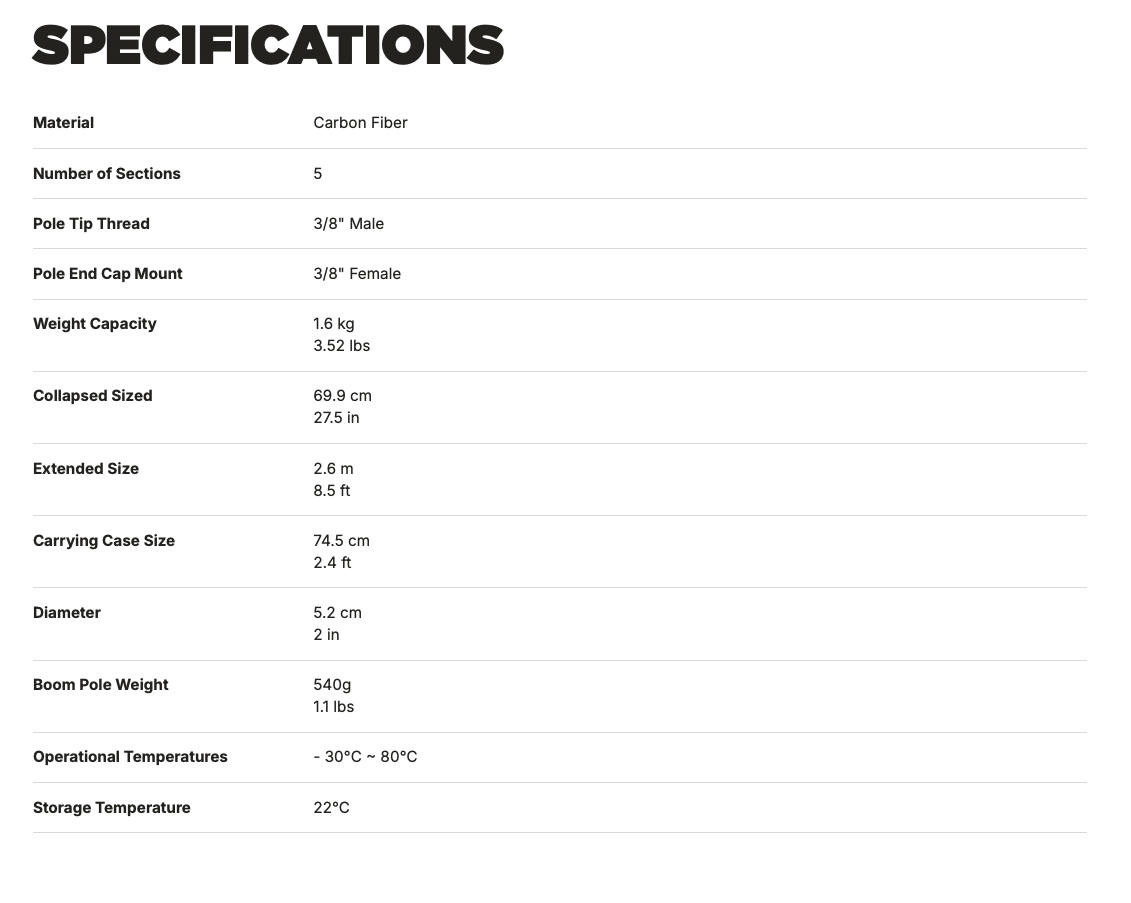Click the Weight Capacity label
This screenshot has width=1131, height=903.
pos(94,324)
